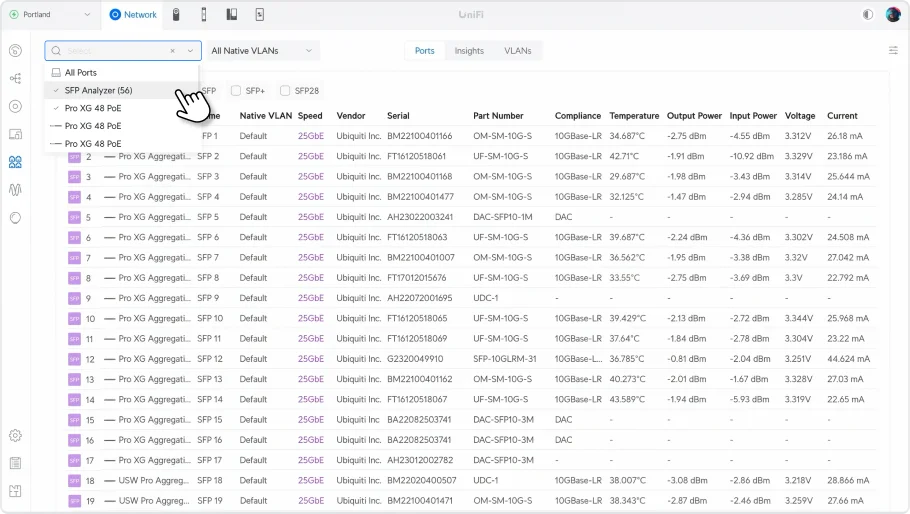Screen dimensions: 910x514
Task: Click serial number BM22100401166
Action: [420, 136]
